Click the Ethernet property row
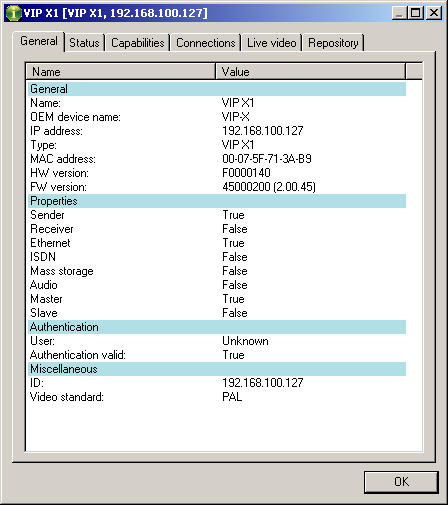 (217, 243)
